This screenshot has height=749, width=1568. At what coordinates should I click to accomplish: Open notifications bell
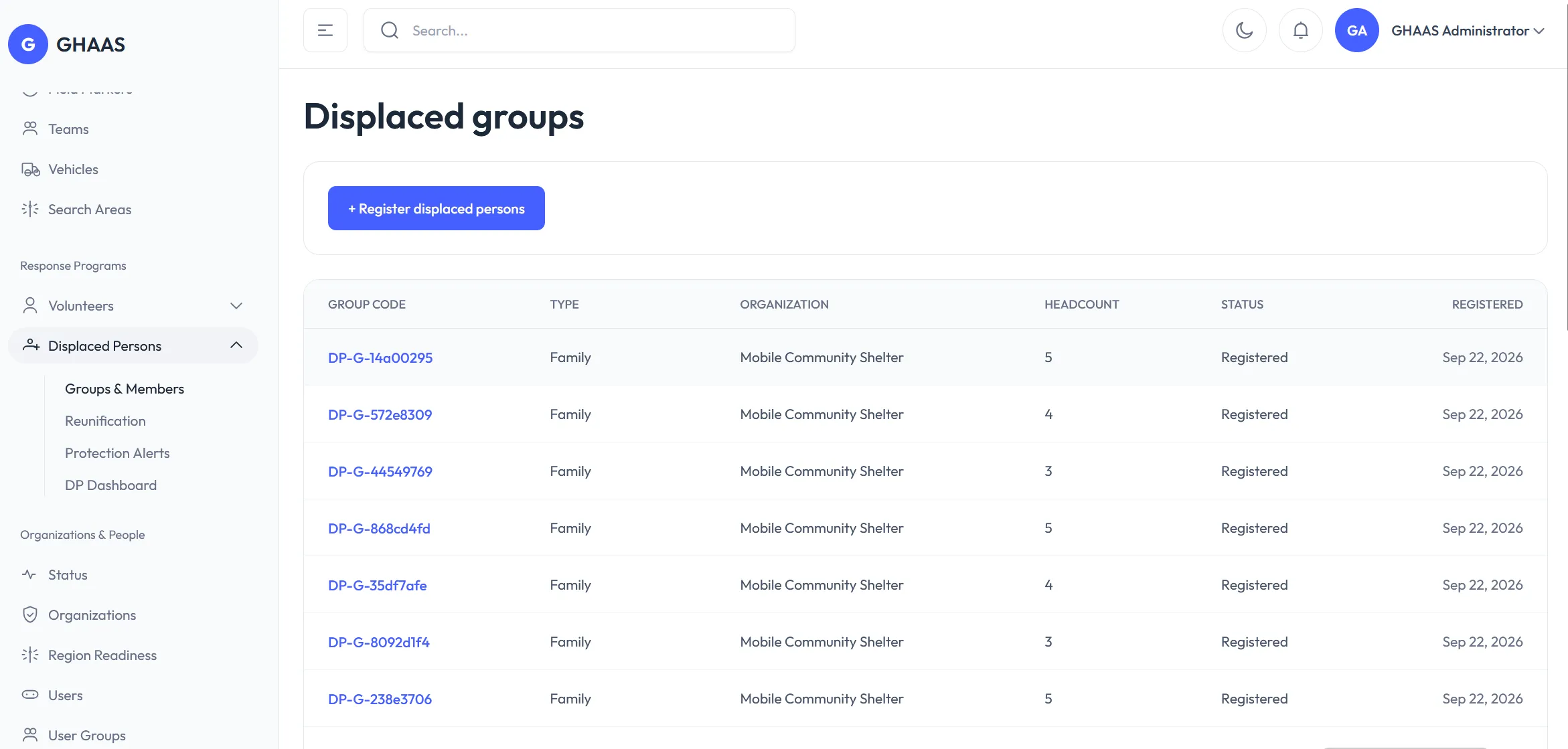tap(1300, 30)
